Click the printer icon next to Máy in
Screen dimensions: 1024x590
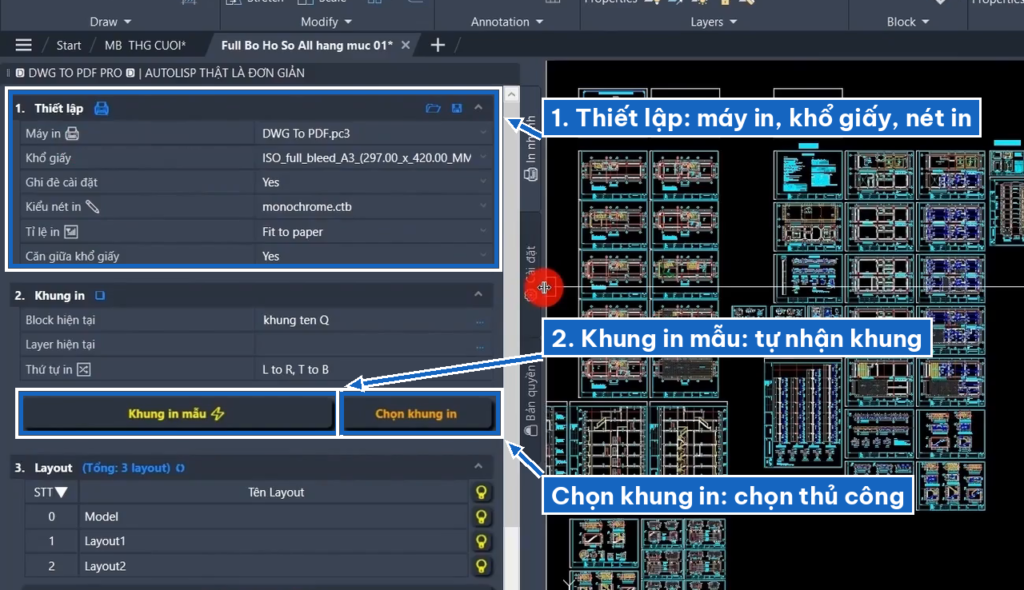[x=72, y=133]
